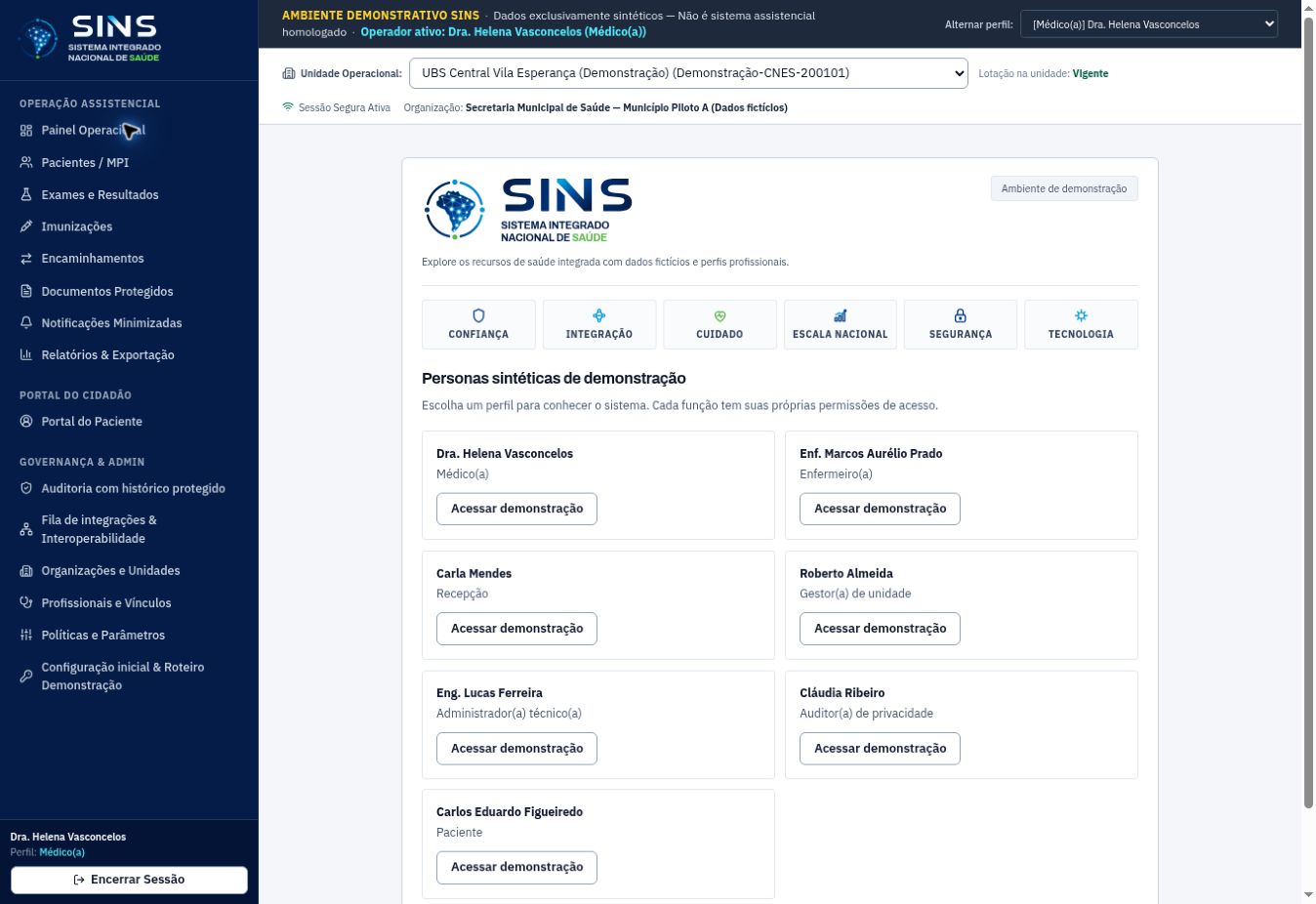Click the Ambiente de demonstração badge
Screen dimensions: 1316x904
click(1064, 188)
